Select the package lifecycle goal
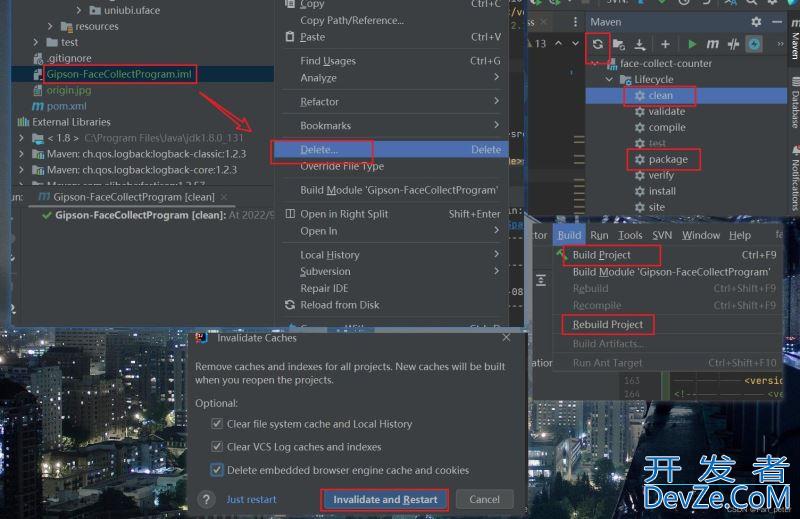This screenshot has width=800, height=519. 668,159
